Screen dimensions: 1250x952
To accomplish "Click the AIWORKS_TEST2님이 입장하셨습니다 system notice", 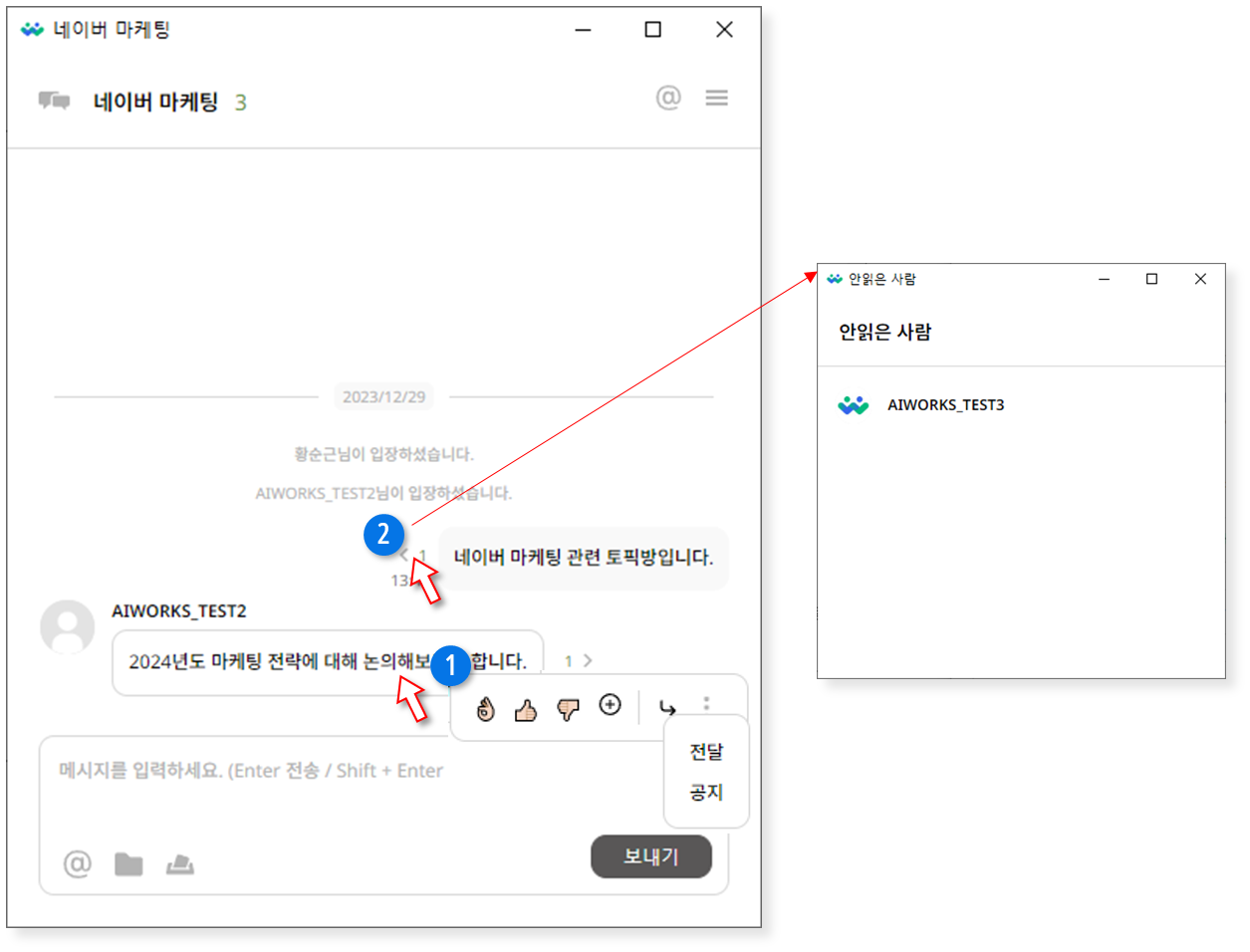I will (x=384, y=493).
